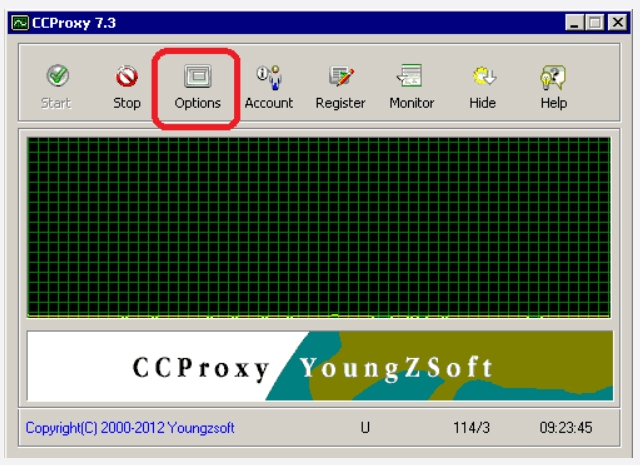640x465 pixels.
Task: Open the Monitor window
Action: [411, 87]
